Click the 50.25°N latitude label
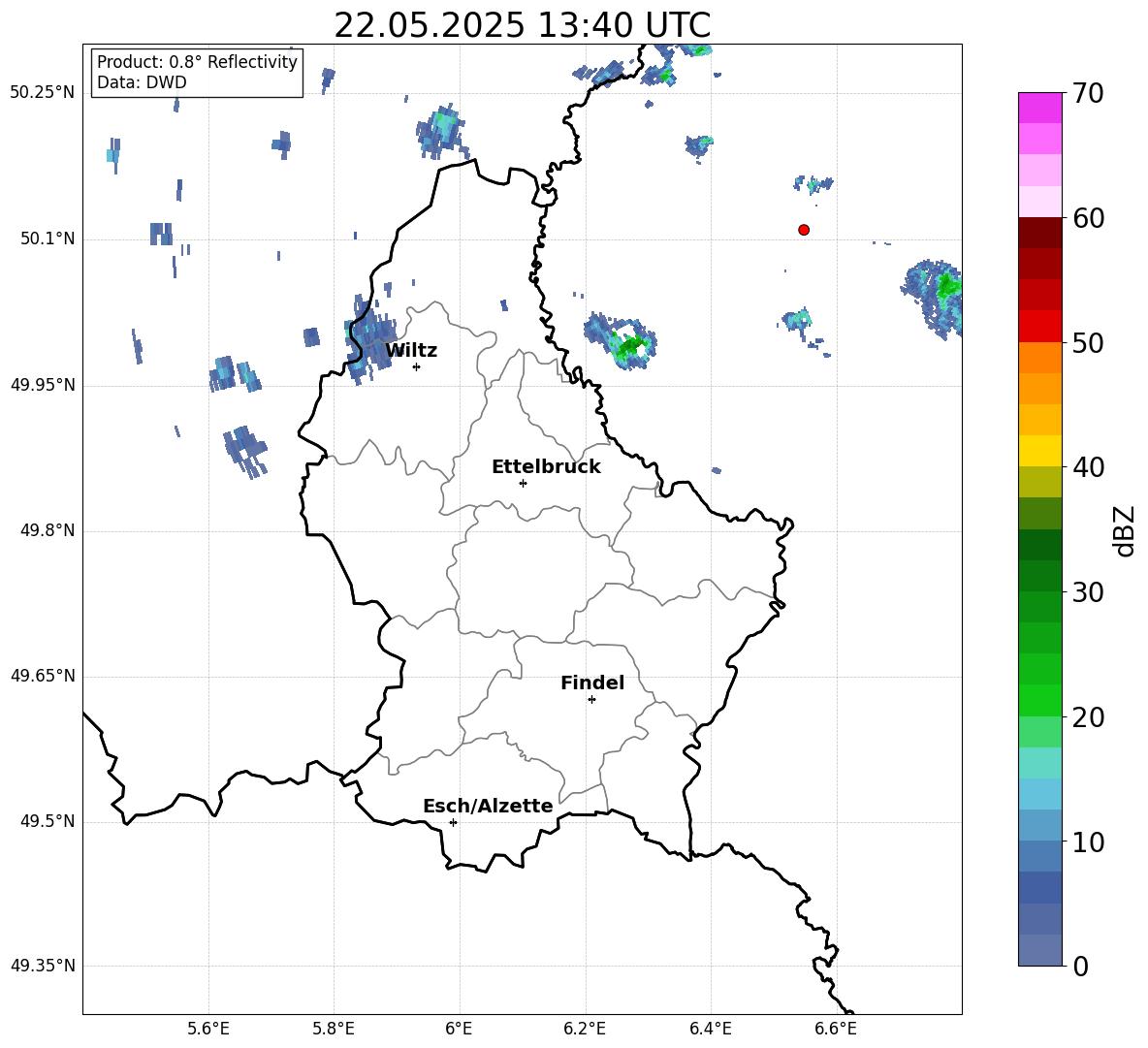 pos(43,93)
